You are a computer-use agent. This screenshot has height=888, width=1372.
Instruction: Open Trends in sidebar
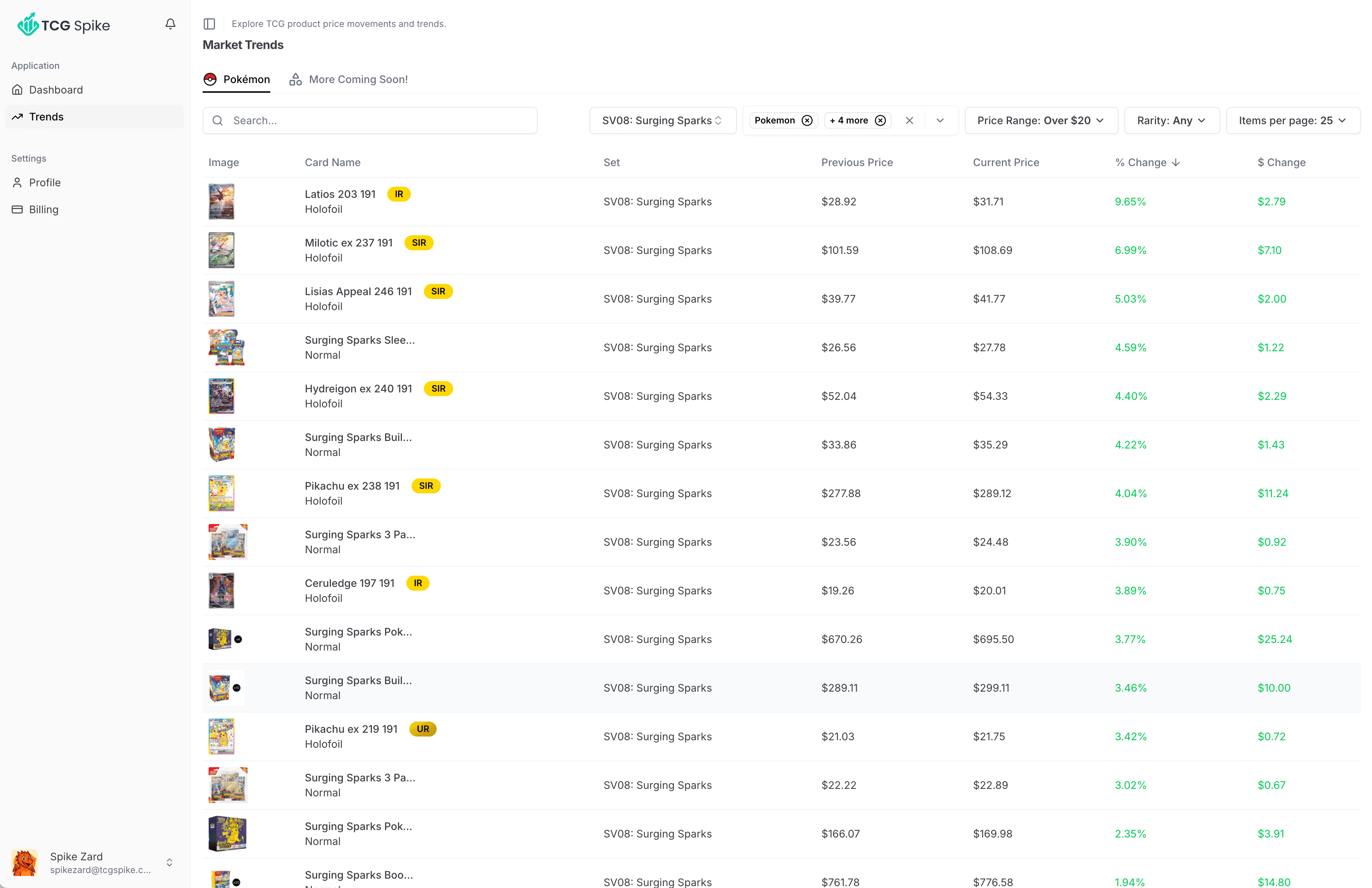coord(95,116)
